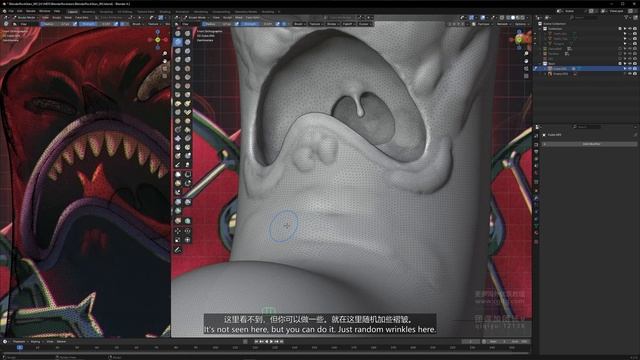The width and height of the screenshot is (640, 360).
Task: Uncheck the top Collection exclude checkbox
Action: click(620, 29)
